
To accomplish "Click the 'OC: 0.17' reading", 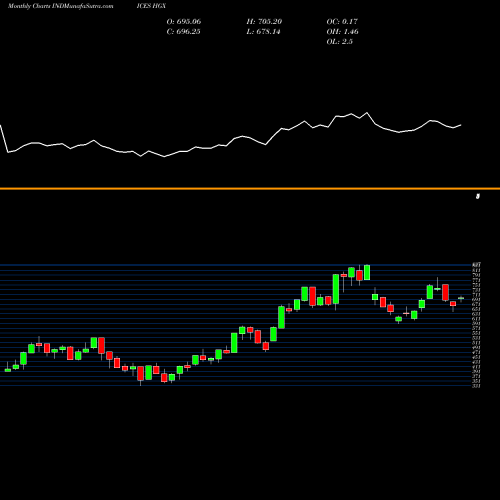I will click(342, 22).
